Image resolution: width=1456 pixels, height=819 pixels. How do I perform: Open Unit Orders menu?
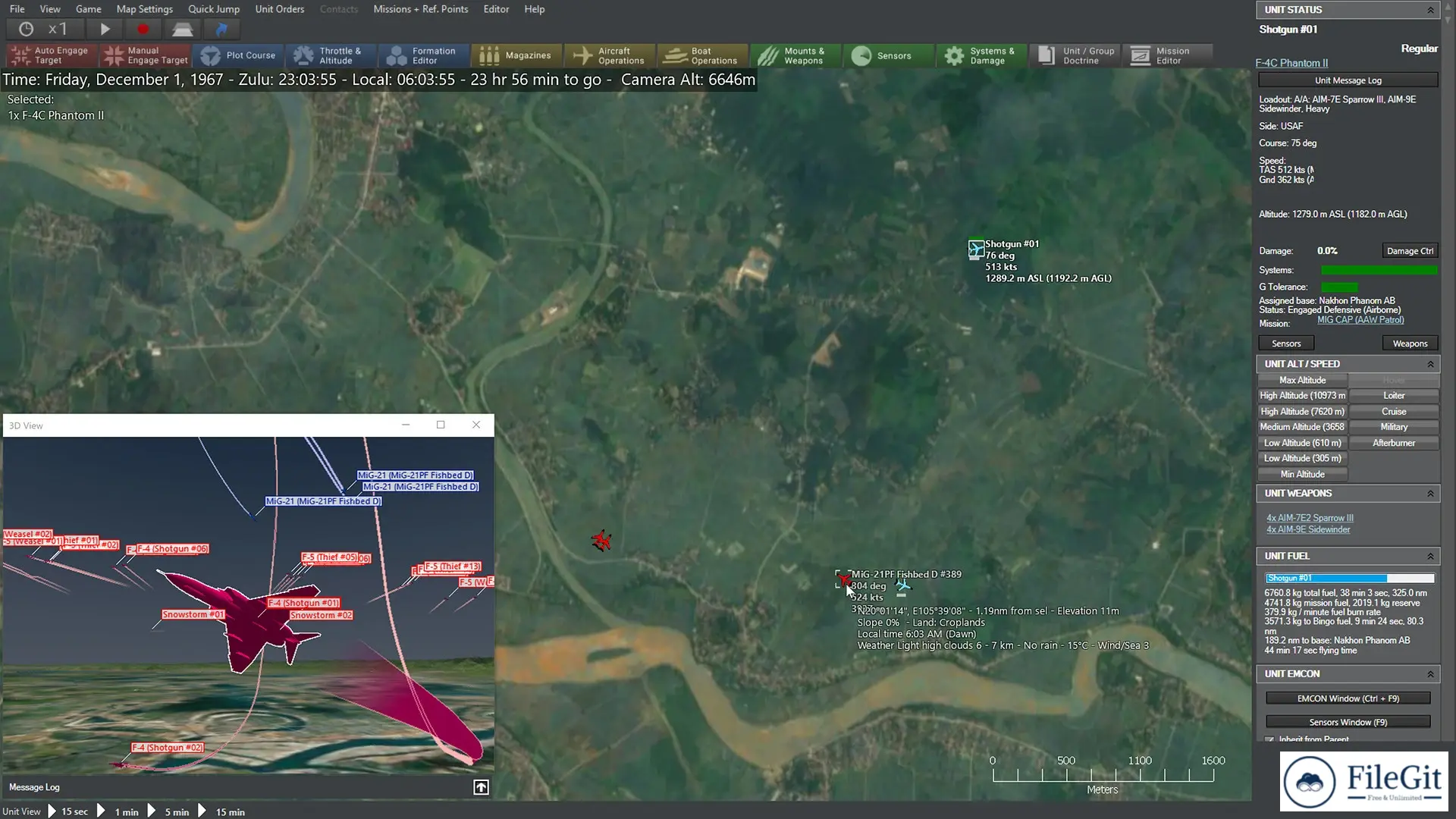[280, 9]
